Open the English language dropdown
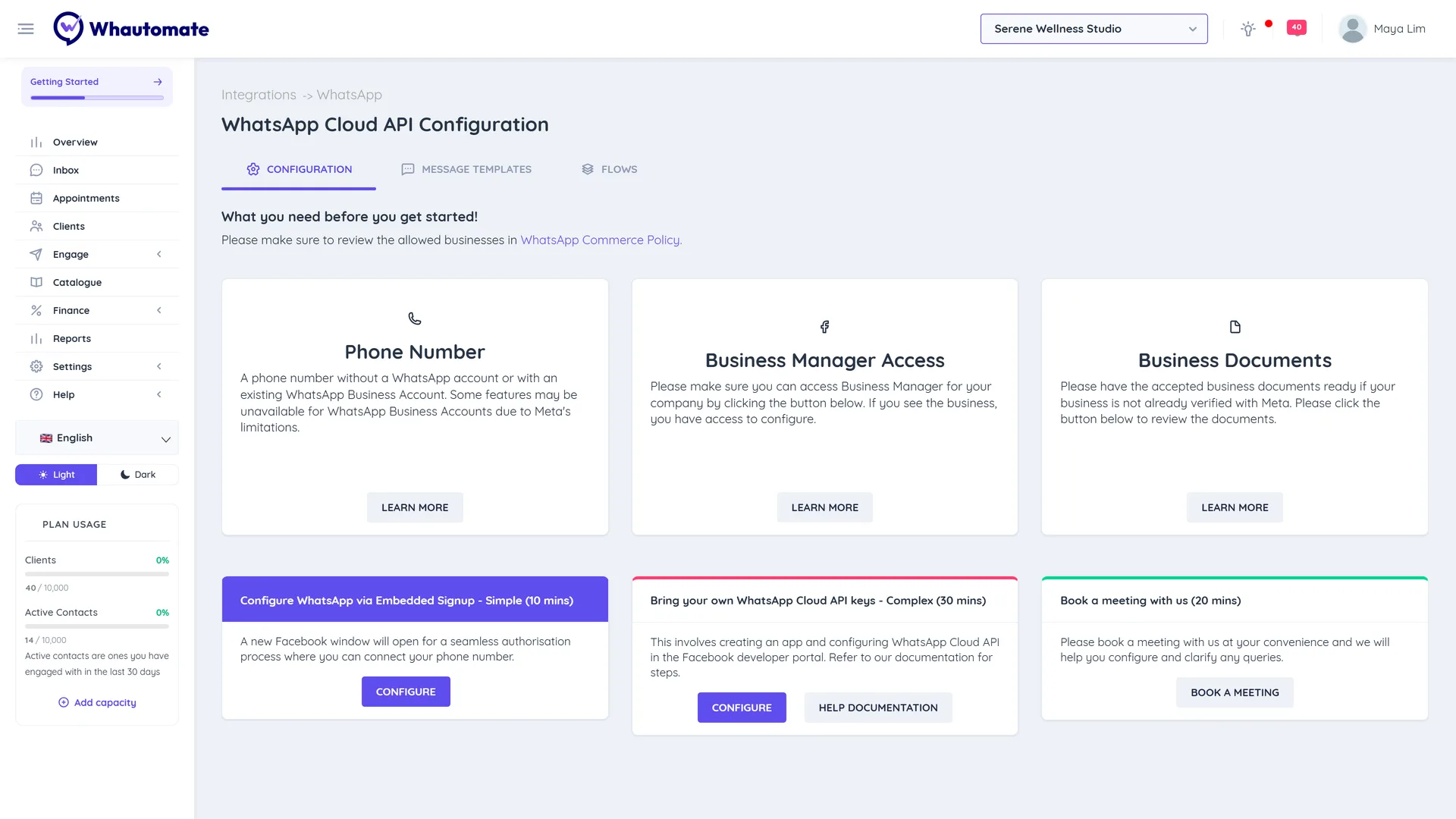The width and height of the screenshot is (1456, 819). click(97, 438)
